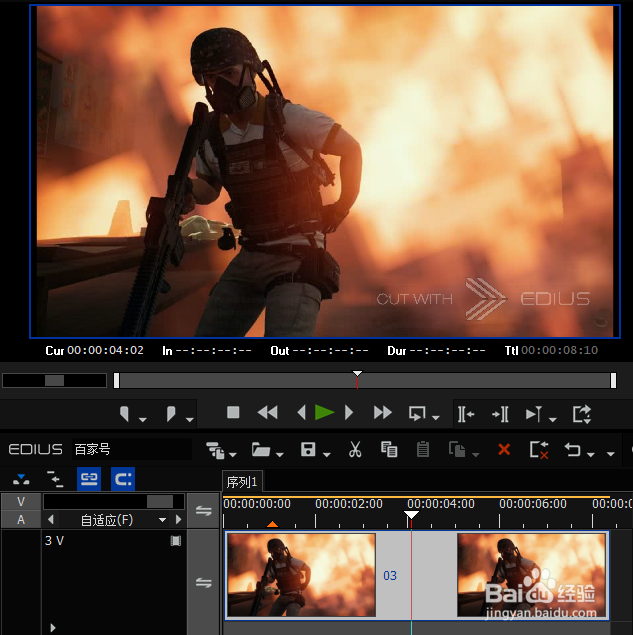Image resolution: width=633 pixels, height=635 pixels.
Task: Toggle the Ripple/Sync mode icon
Action: pos(55,479)
